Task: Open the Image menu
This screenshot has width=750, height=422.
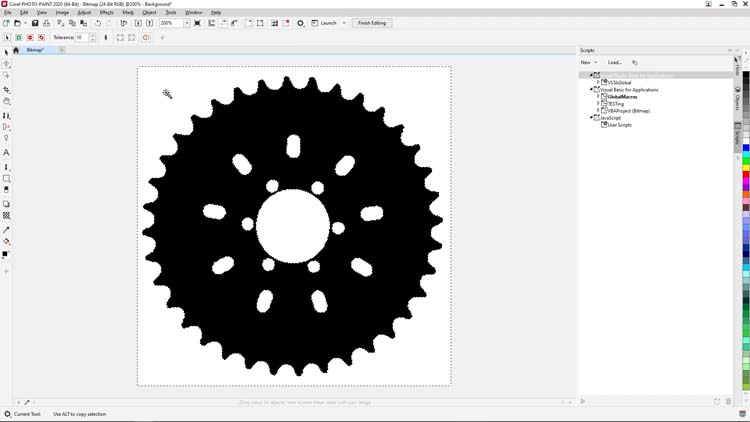Action: 62,12
